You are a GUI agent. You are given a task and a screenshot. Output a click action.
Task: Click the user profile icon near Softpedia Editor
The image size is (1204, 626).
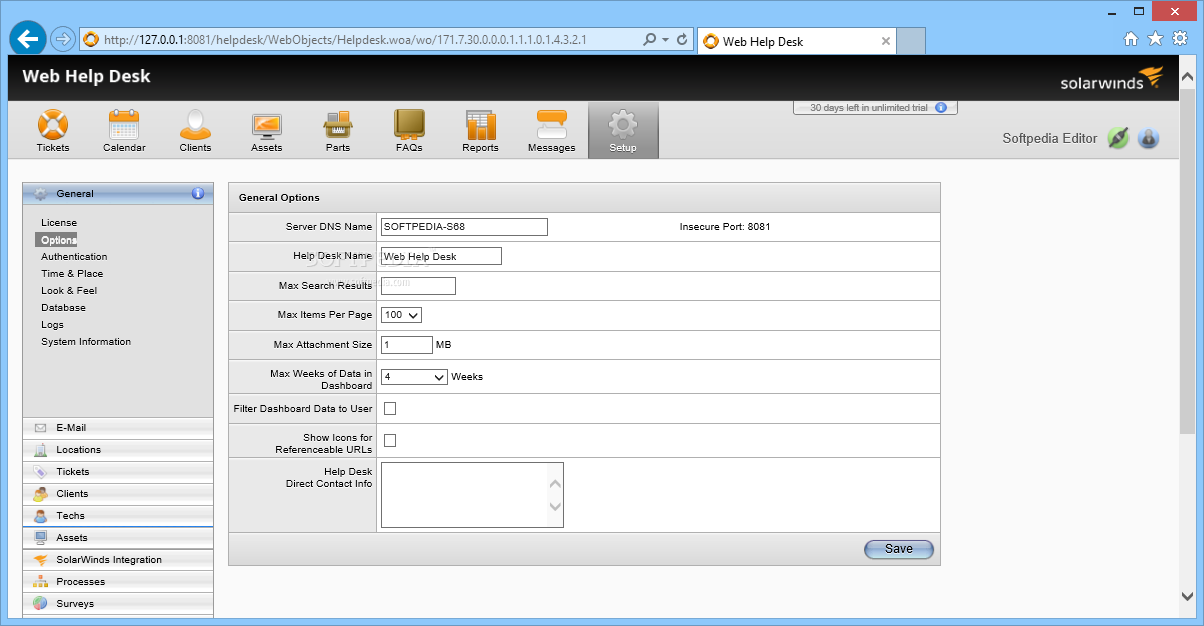pyautogui.click(x=1148, y=139)
